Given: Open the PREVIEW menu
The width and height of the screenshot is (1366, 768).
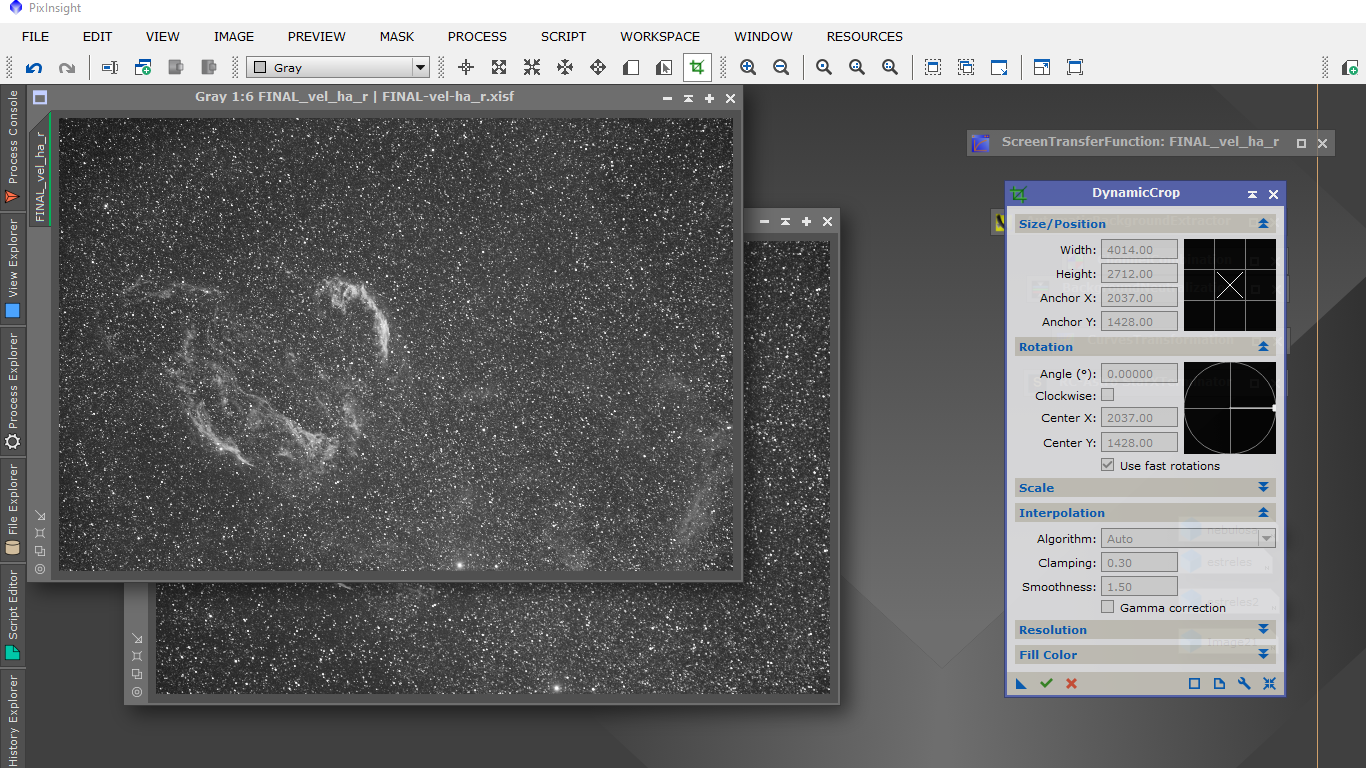Looking at the screenshot, I should click(x=317, y=36).
